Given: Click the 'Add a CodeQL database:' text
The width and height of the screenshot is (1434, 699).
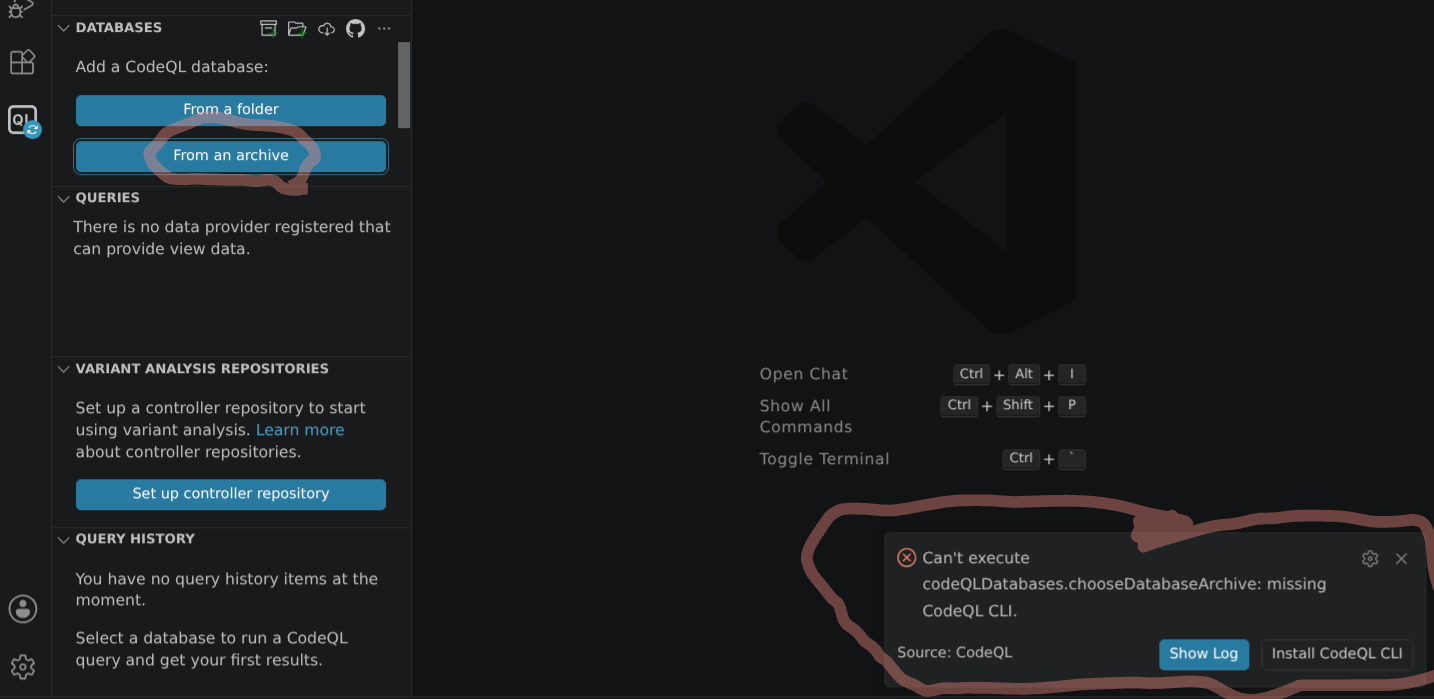Looking at the screenshot, I should tap(172, 67).
